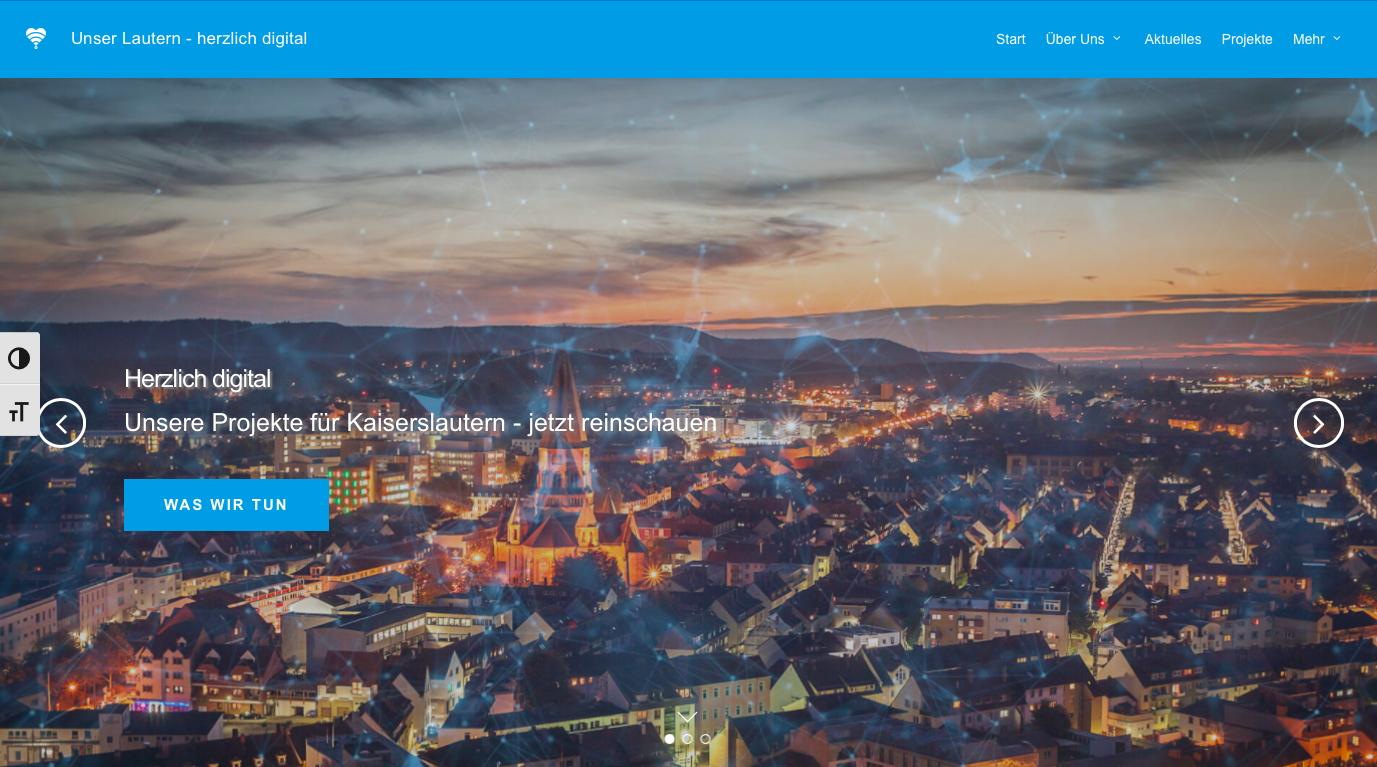Open the Mehr menu item
This screenshot has height=767, width=1377.
(1308, 39)
